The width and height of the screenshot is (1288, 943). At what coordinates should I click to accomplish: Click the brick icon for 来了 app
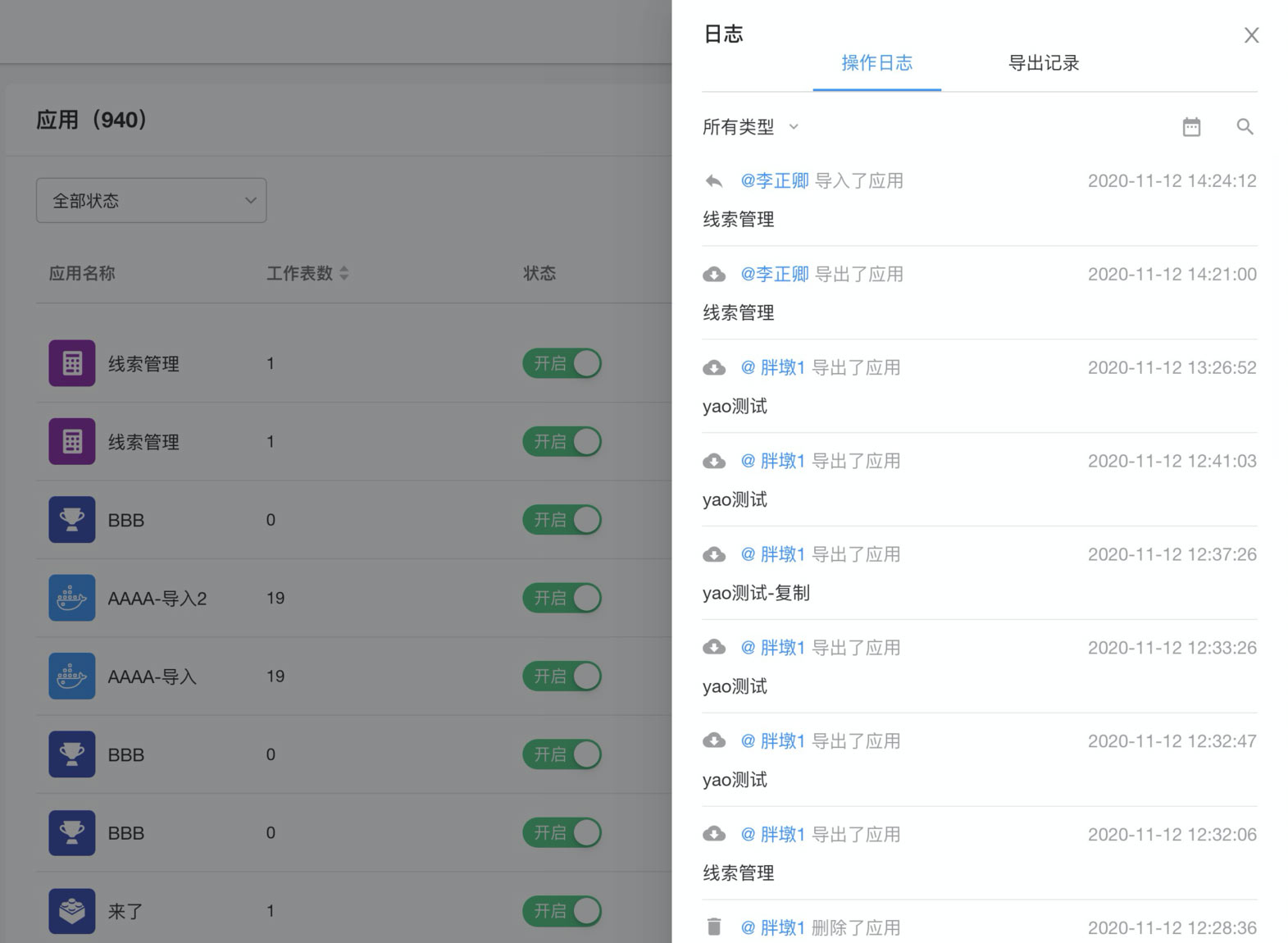click(x=72, y=910)
